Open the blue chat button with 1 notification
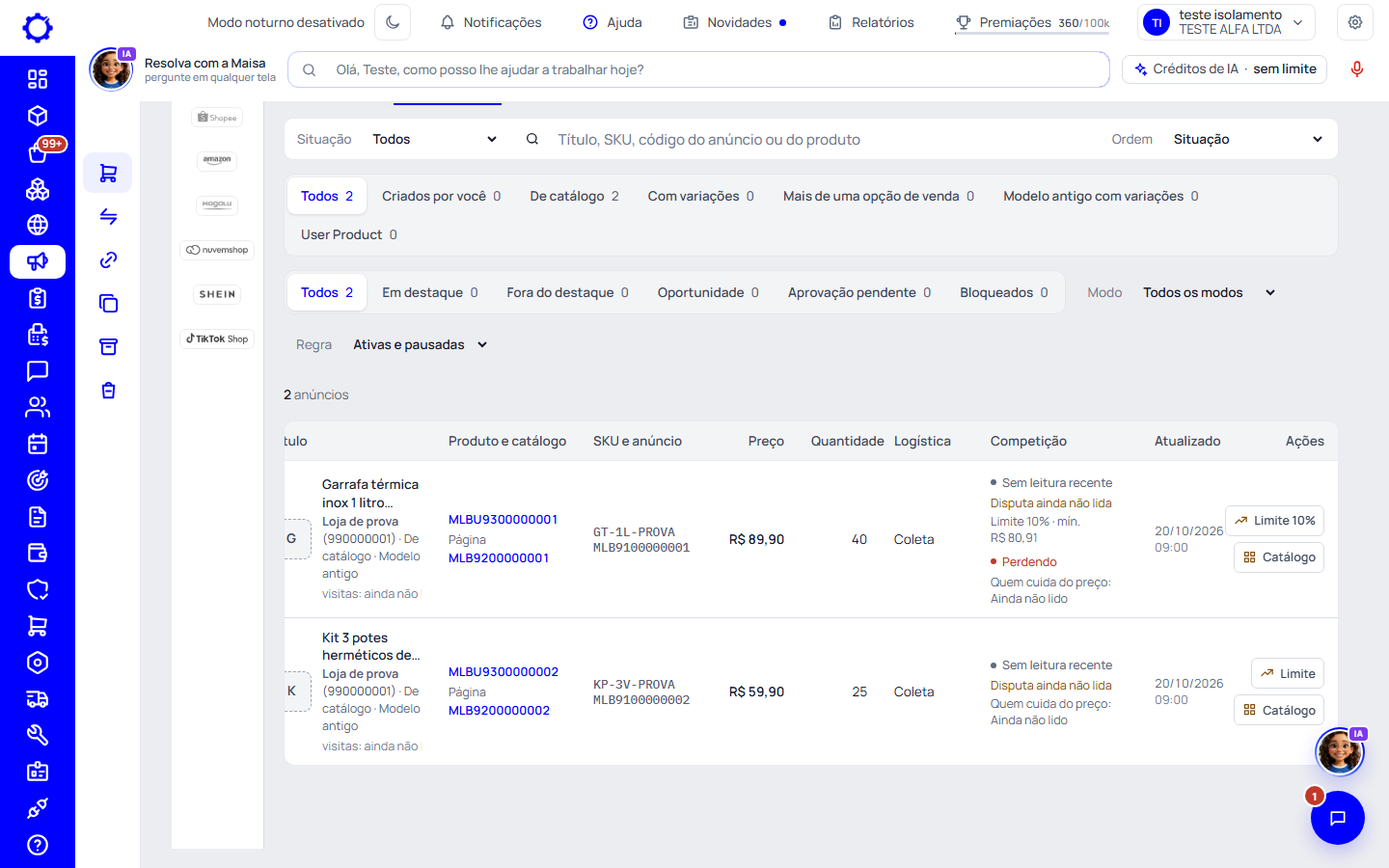Screen dimensions: 1389x868 coord(1338,818)
